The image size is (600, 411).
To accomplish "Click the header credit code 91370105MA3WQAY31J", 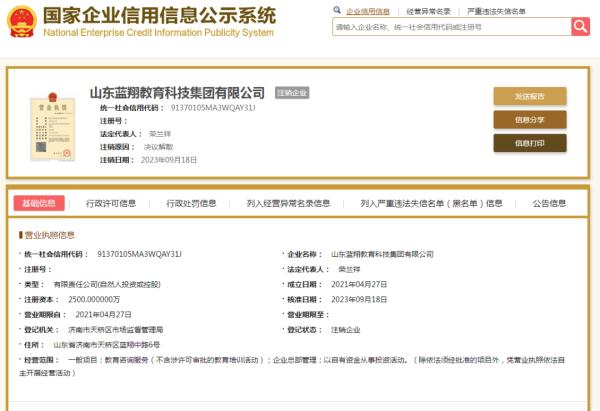I will (x=213, y=108).
